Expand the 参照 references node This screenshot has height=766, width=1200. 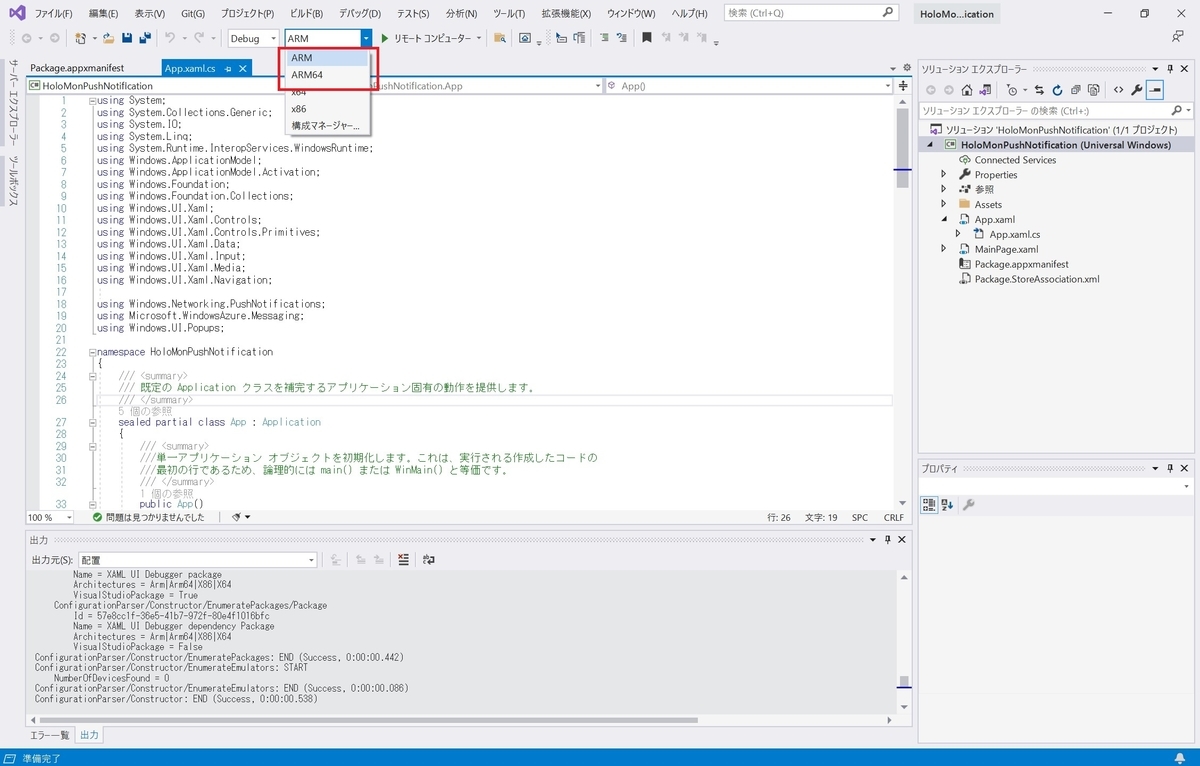coord(943,189)
